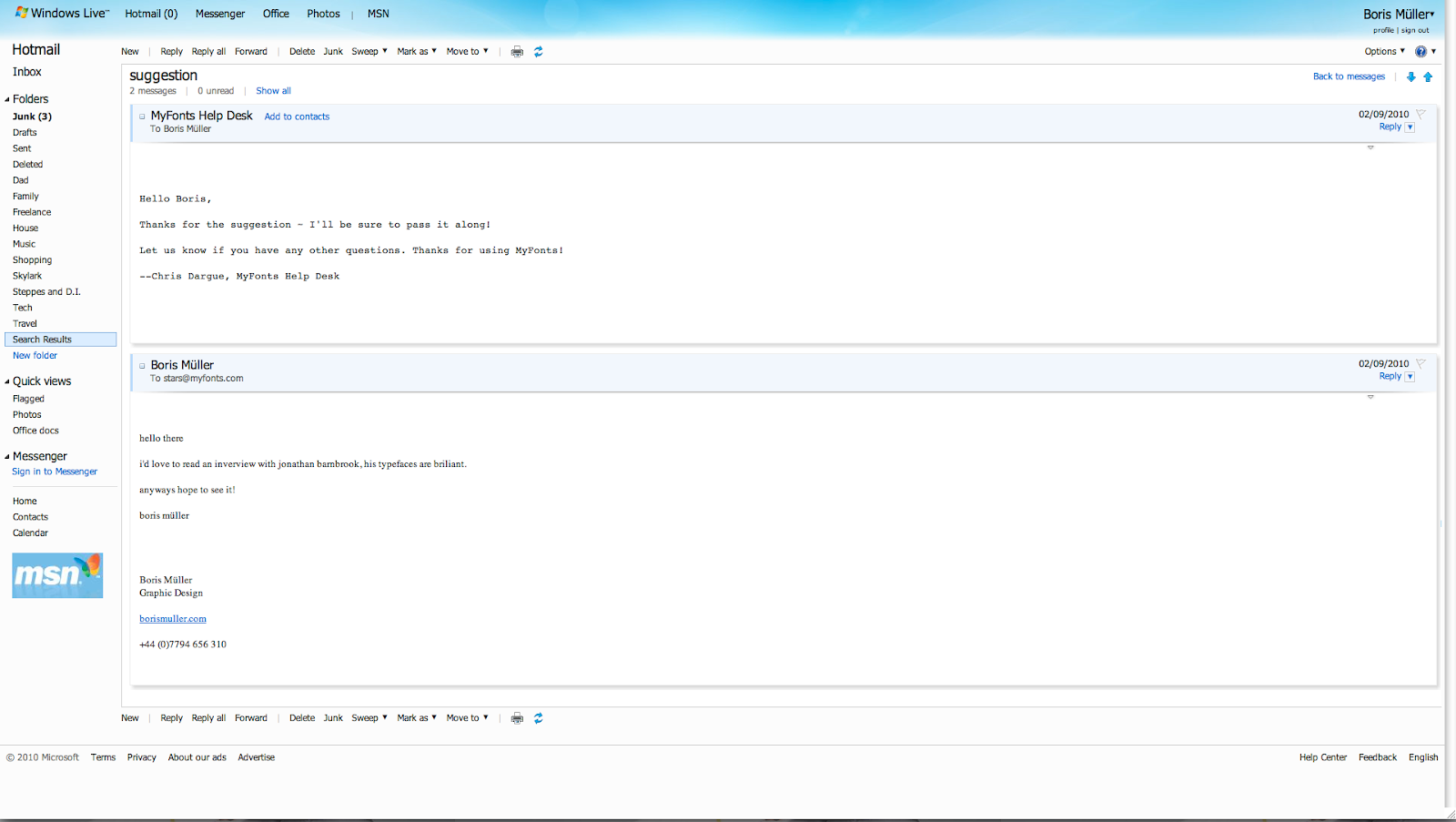Open the Move to dropdown in top toolbar

click(x=467, y=52)
